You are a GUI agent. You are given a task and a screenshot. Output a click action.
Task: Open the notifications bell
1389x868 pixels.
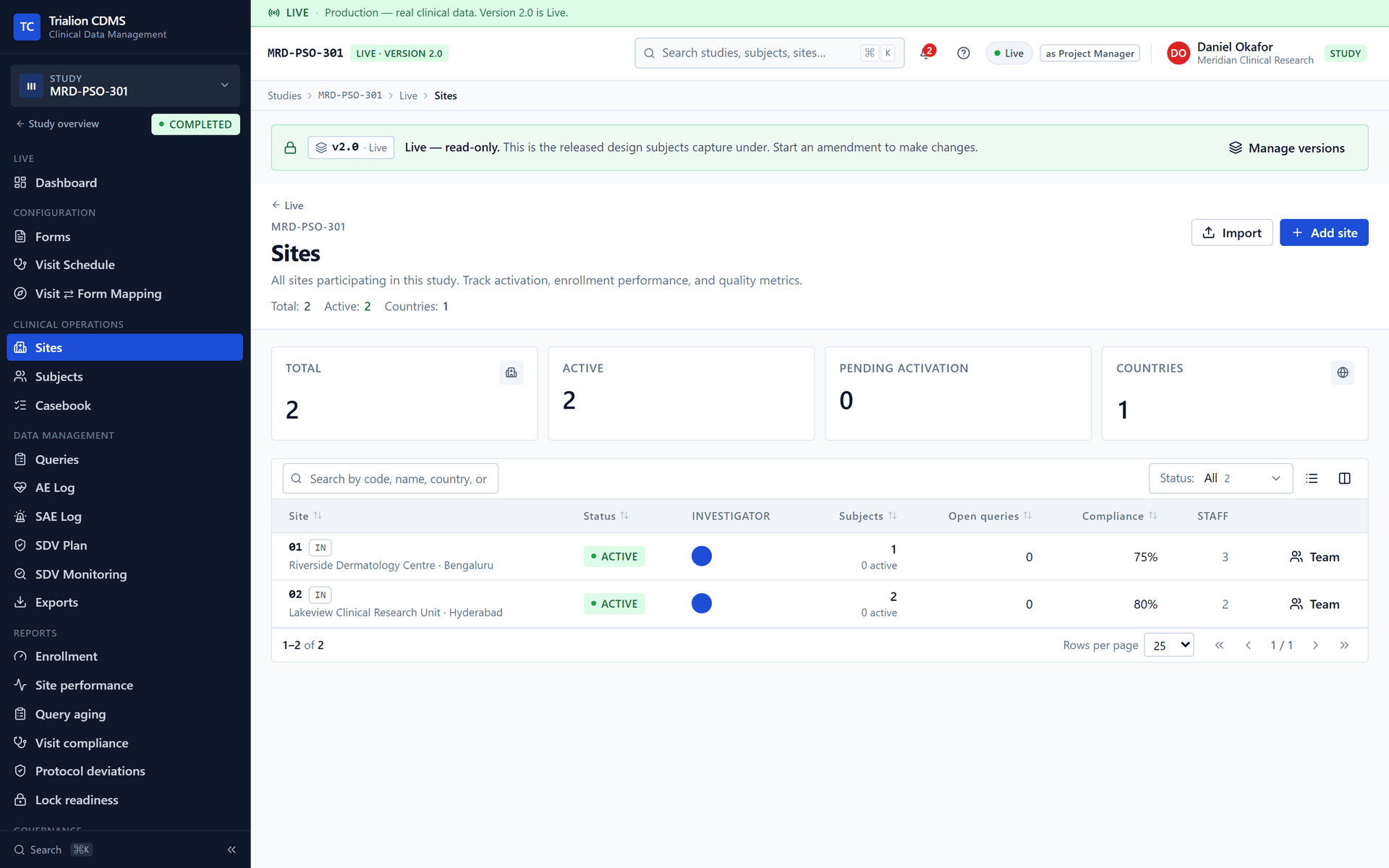[x=927, y=53]
